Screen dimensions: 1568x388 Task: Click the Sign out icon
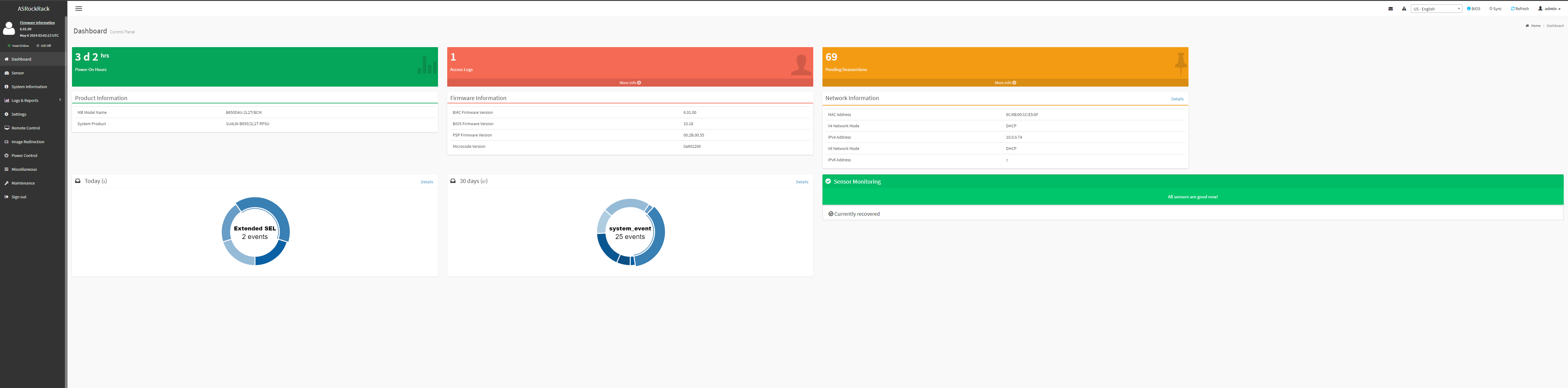click(x=6, y=197)
